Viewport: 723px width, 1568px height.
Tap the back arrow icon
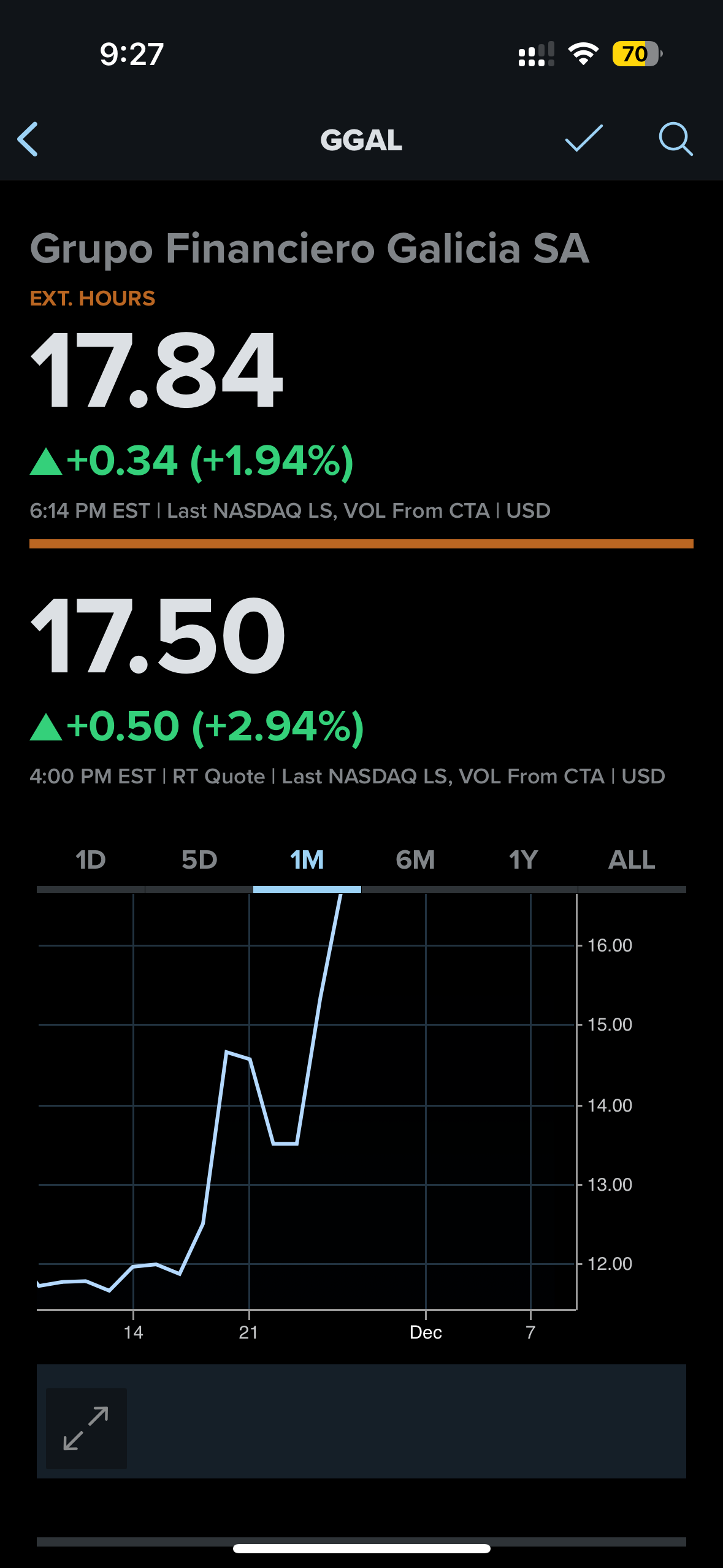(28, 139)
